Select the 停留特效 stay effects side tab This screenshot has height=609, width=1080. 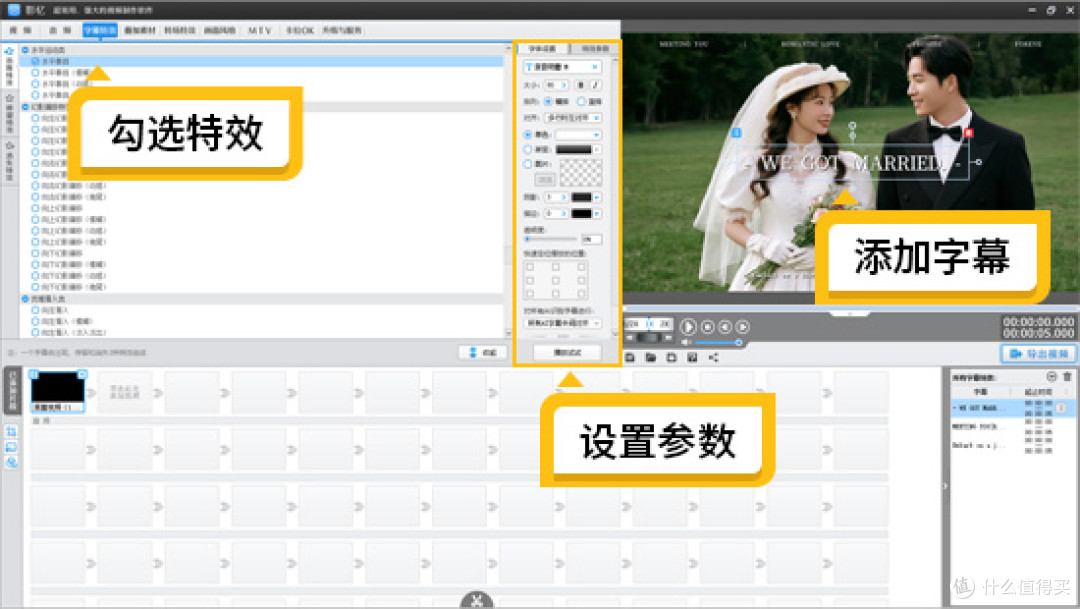click(10, 115)
